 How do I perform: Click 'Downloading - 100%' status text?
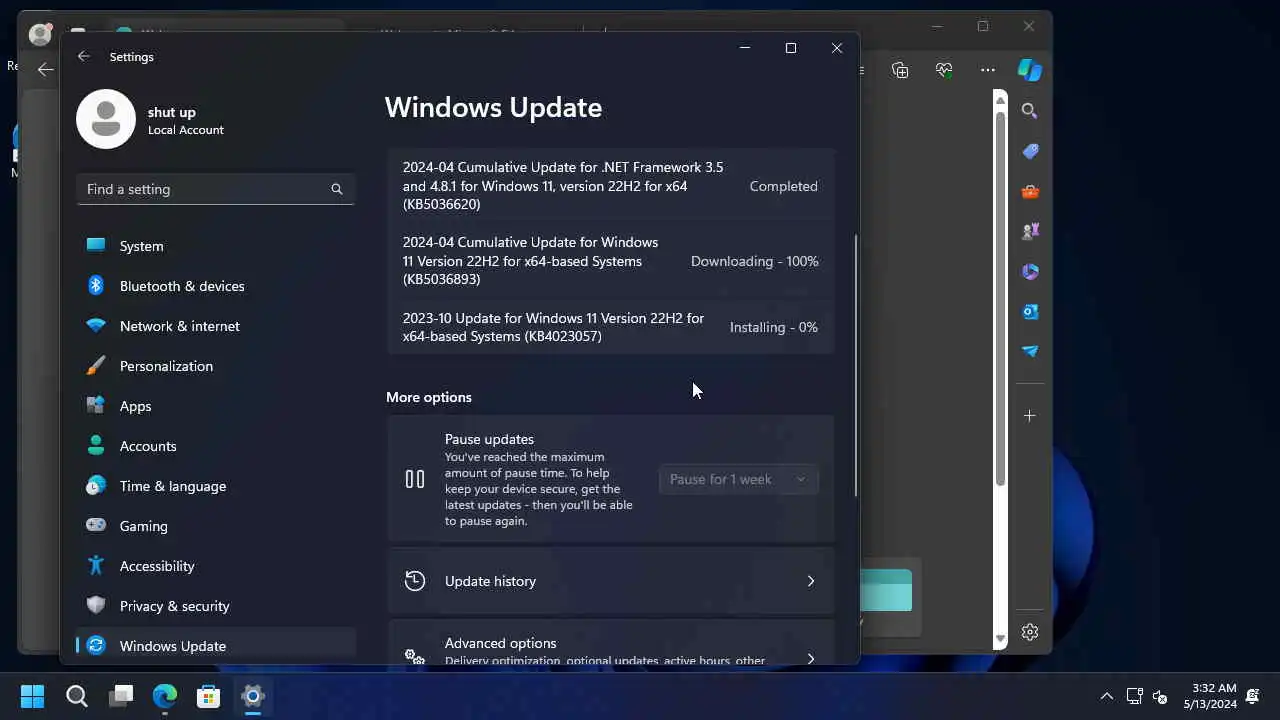(755, 261)
